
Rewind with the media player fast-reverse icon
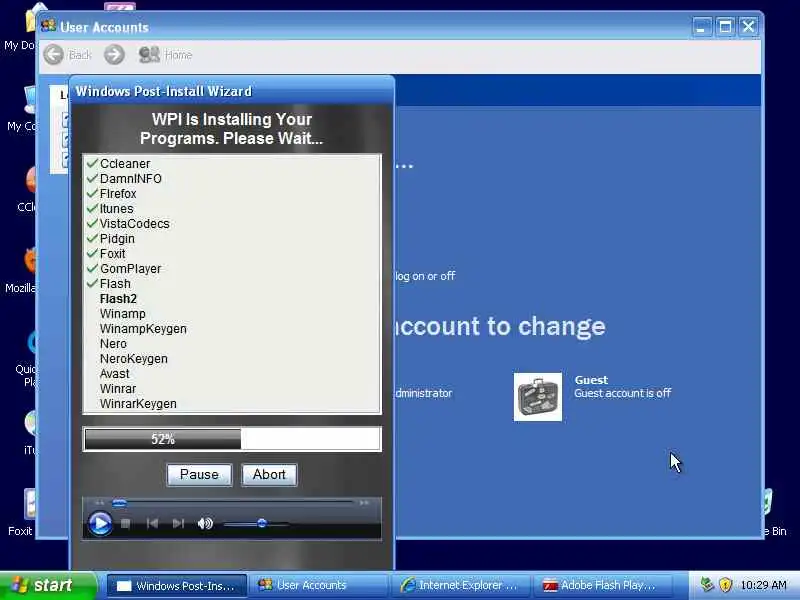(99, 503)
